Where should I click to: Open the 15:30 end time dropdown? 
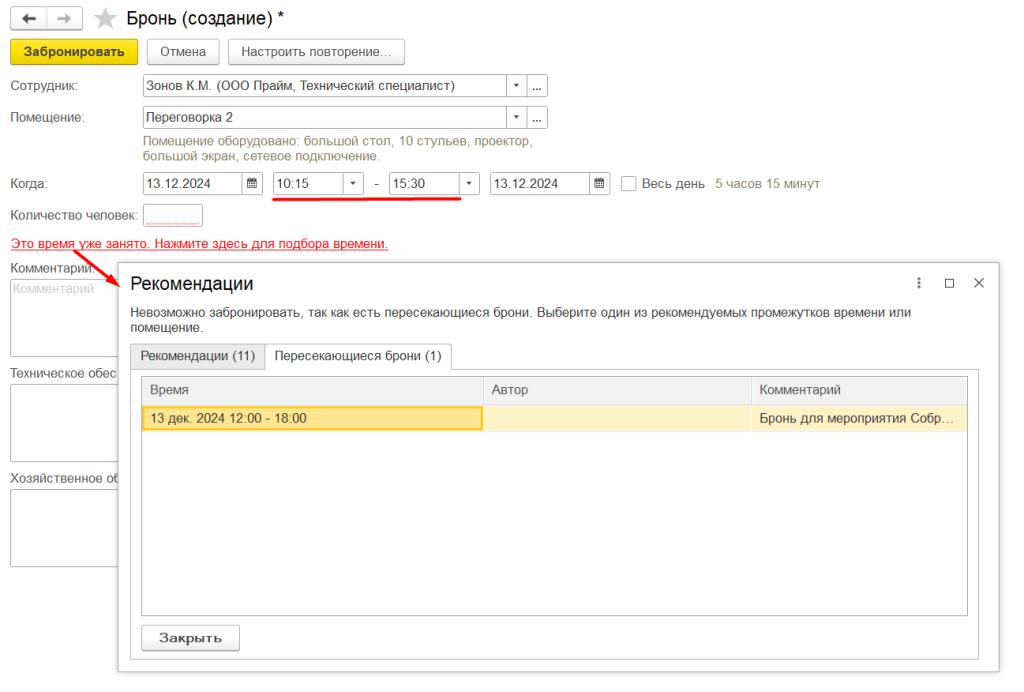(469, 184)
